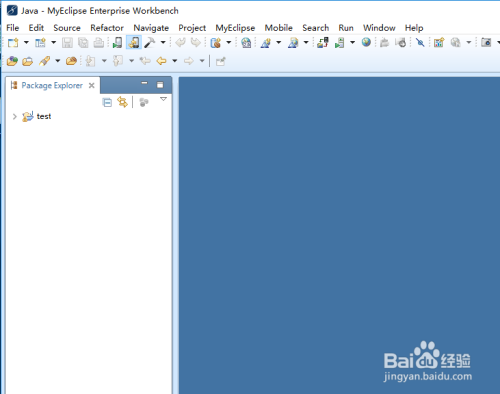Click the Last Edit Location arrow icon
The height and width of the screenshot is (394, 500).
click(x=145, y=61)
